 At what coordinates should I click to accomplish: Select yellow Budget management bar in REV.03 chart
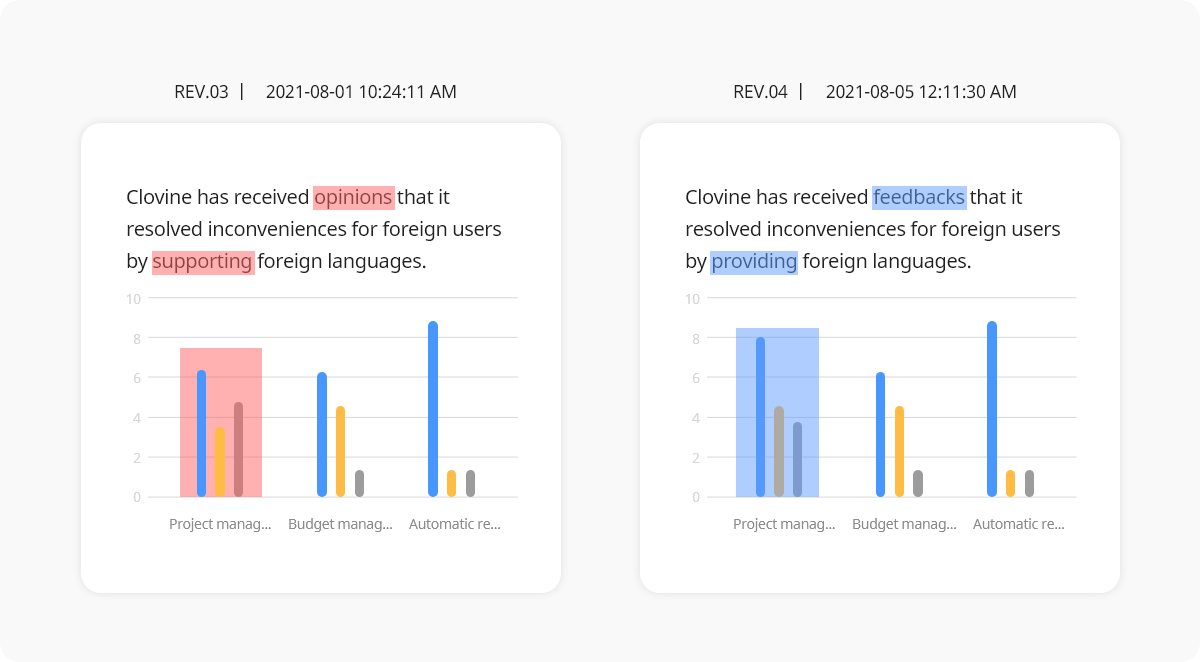coord(340,451)
